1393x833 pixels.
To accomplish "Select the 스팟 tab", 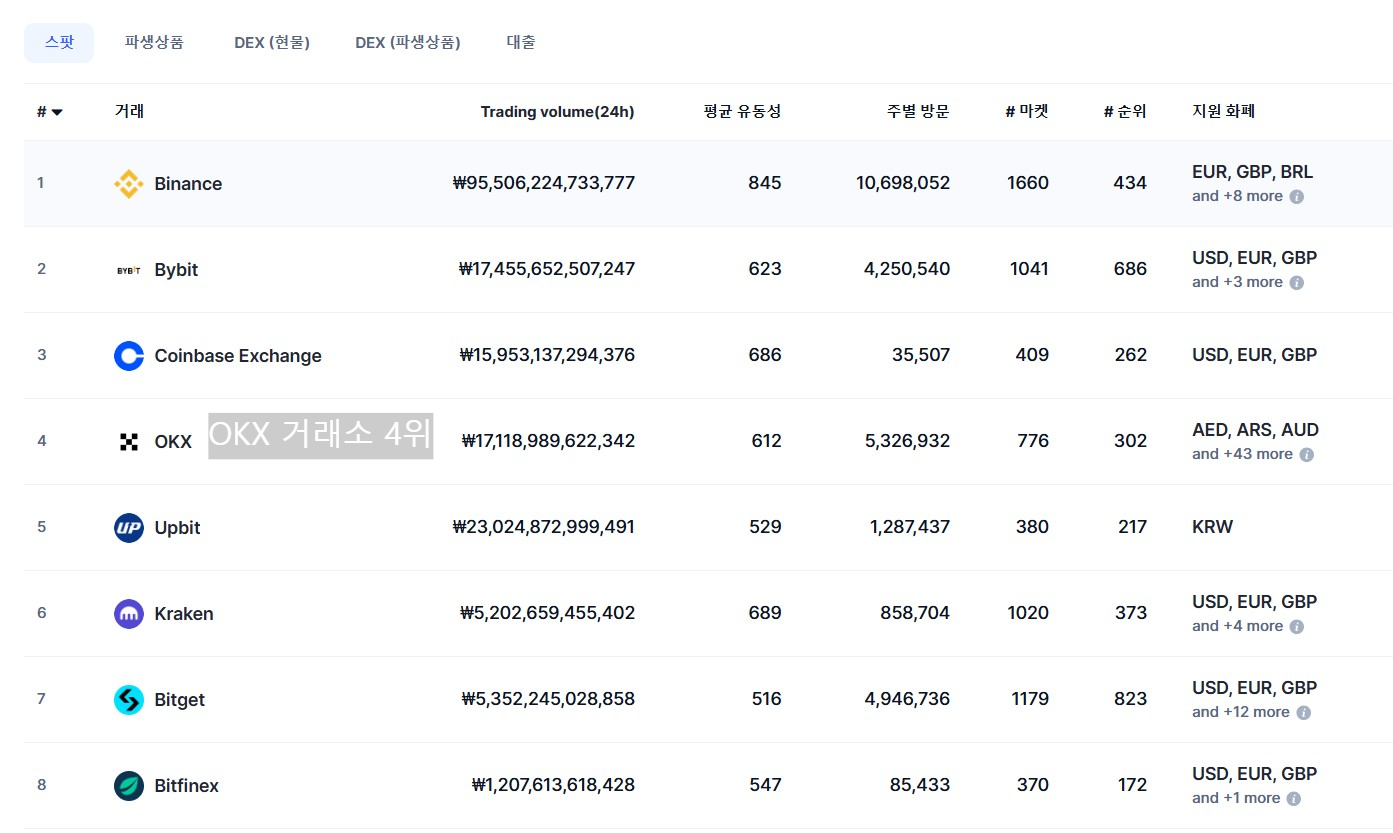I will click(x=59, y=43).
